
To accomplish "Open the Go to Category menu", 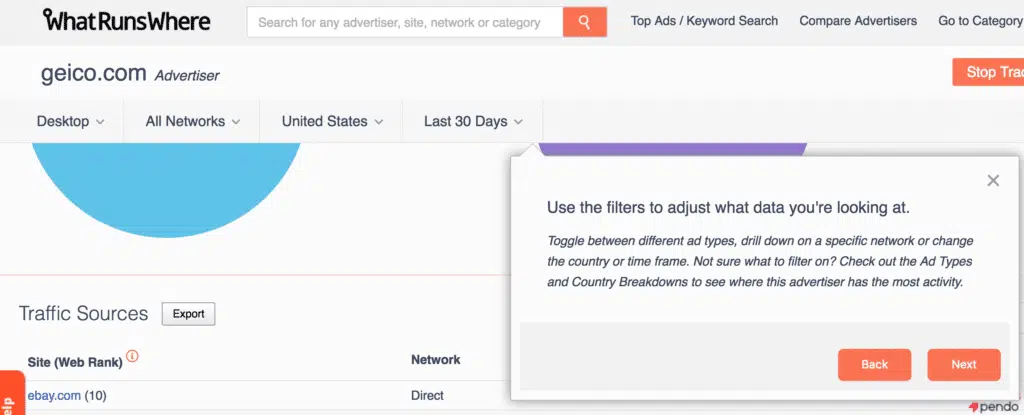I will (x=980, y=21).
